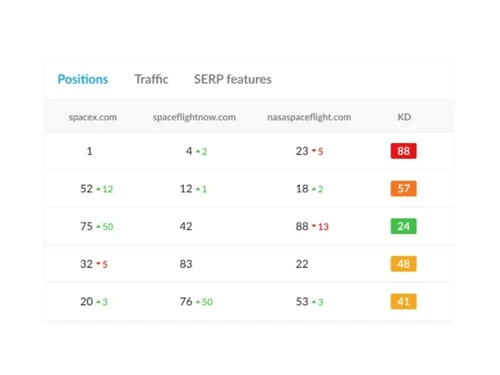Click the spaceflightnow.com column header
Image resolution: width=500 pixels, height=375 pixels.
pyautogui.click(x=194, y=117)
